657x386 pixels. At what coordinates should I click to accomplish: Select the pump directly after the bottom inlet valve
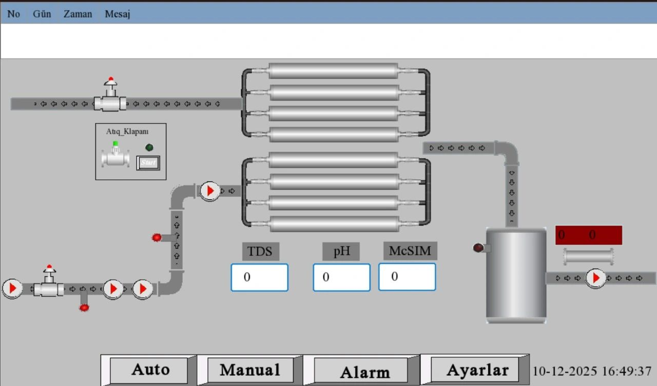tap(113, 289)
